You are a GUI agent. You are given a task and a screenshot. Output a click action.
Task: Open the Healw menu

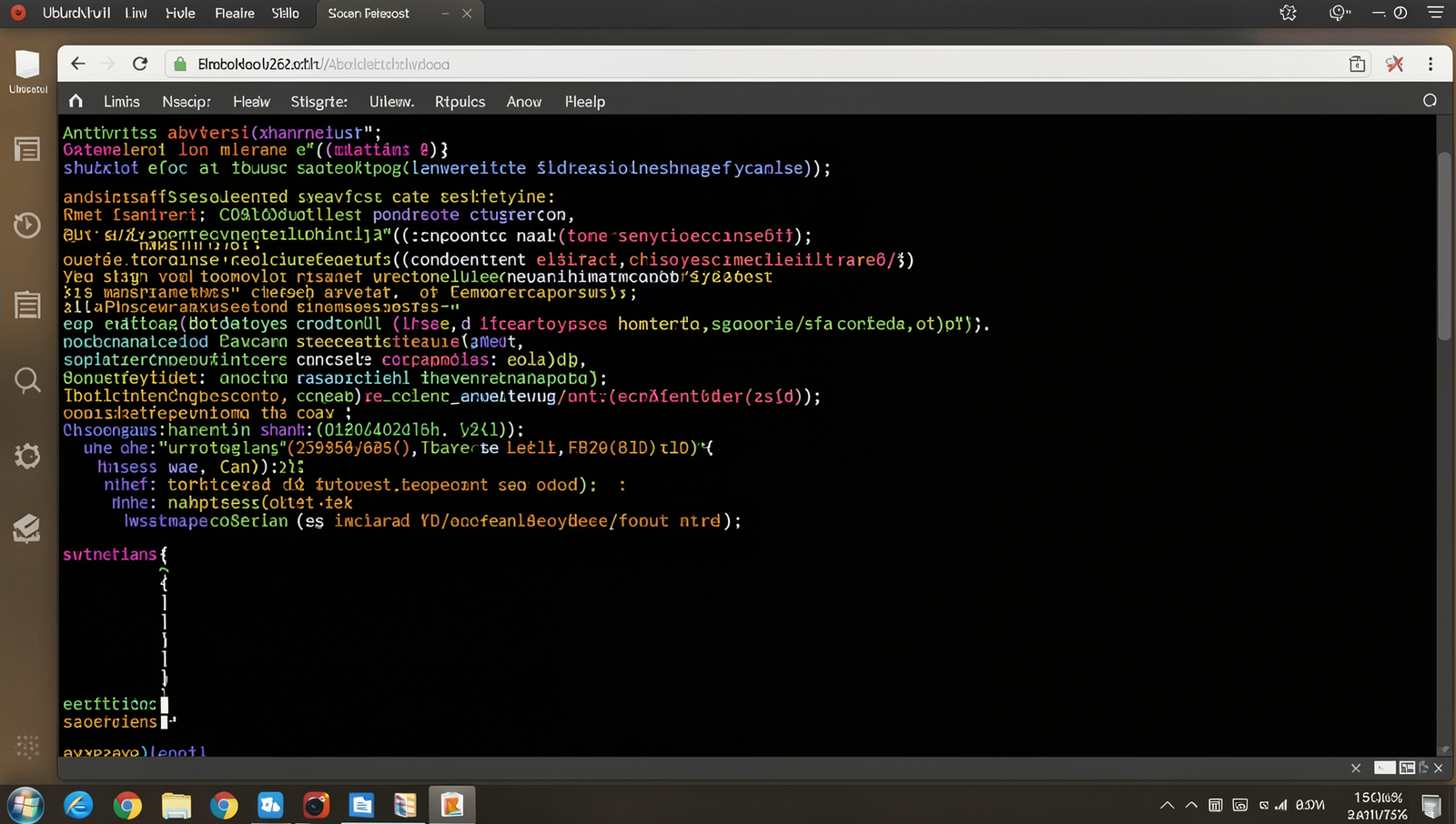click(251, 102)
